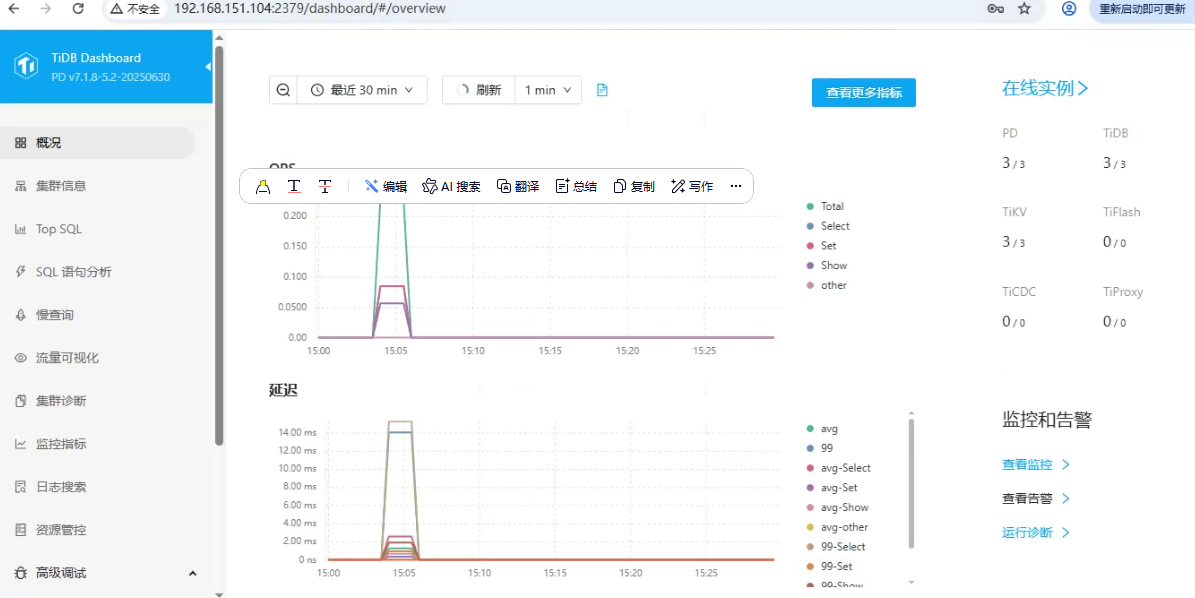
Task: Toggle the other legend series
Action: tap(827, 286)
